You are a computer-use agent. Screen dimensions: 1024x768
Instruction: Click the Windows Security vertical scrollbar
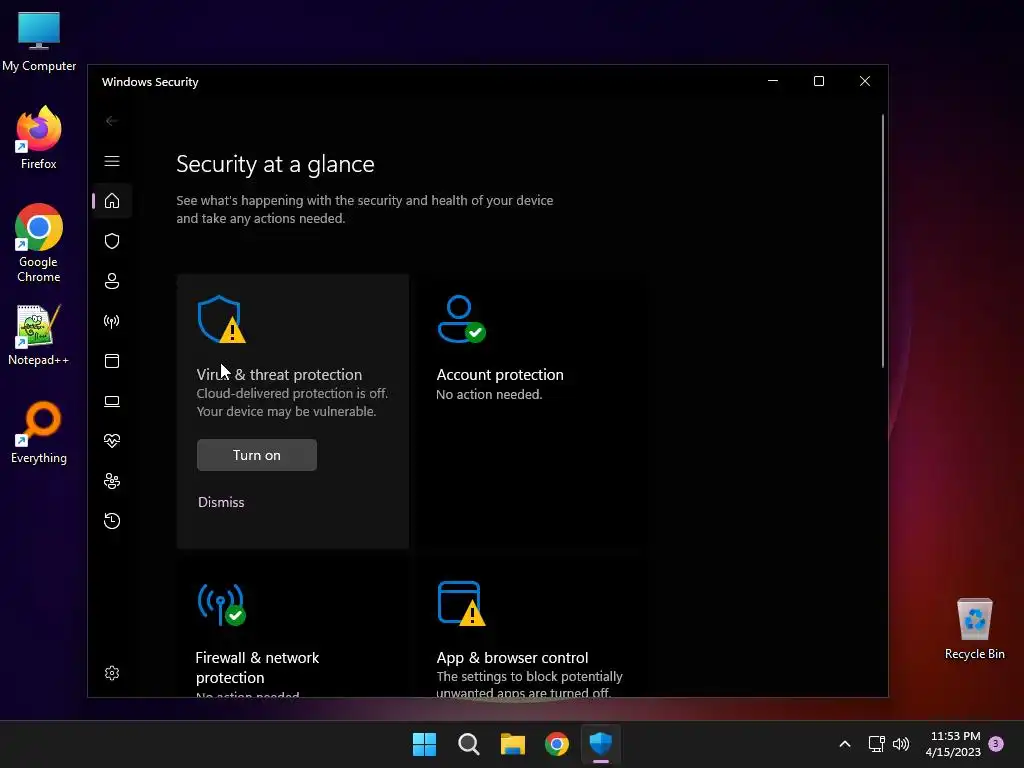883,240
